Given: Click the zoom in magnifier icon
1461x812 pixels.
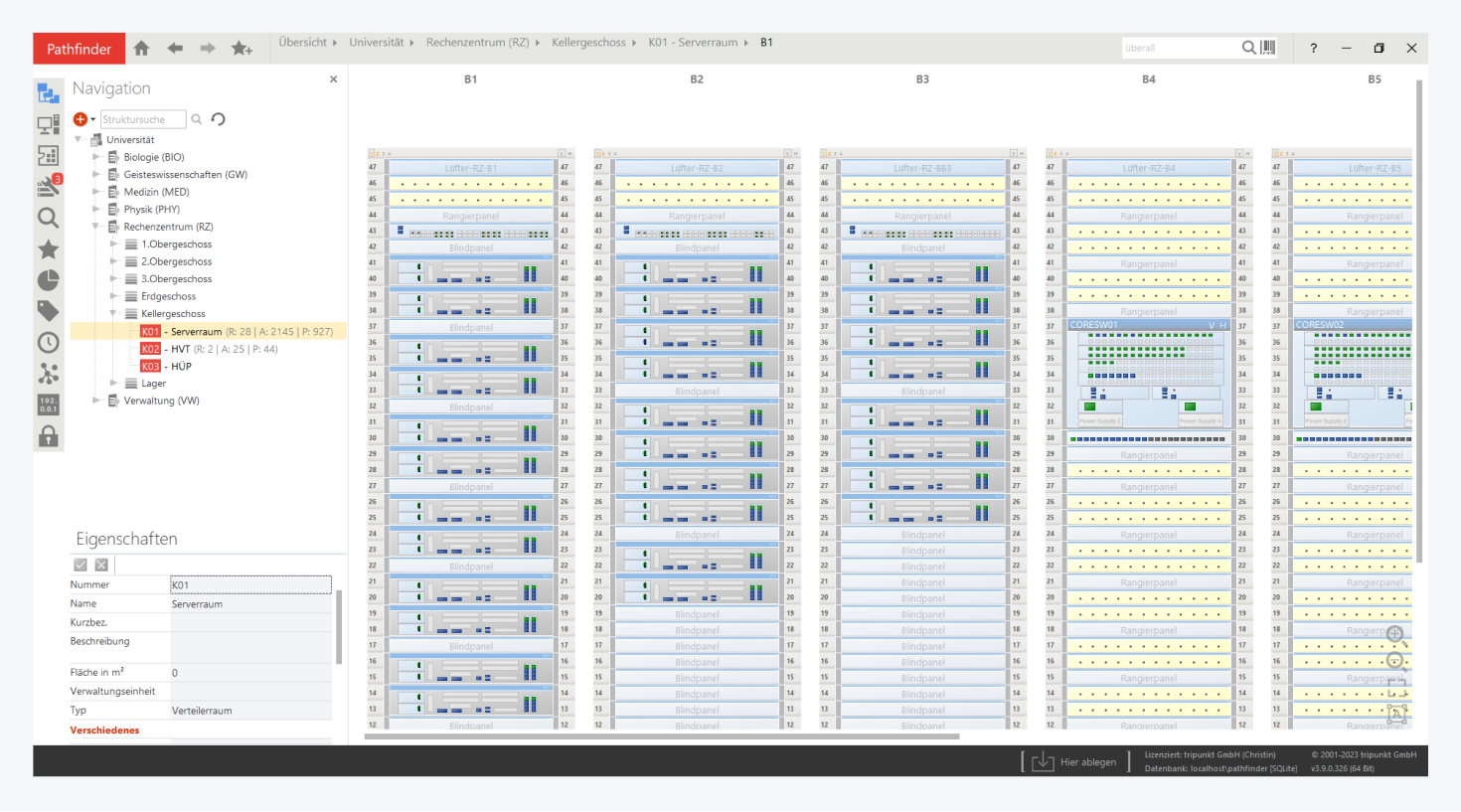Looking at the screenshot, I should pos(1394,634).
